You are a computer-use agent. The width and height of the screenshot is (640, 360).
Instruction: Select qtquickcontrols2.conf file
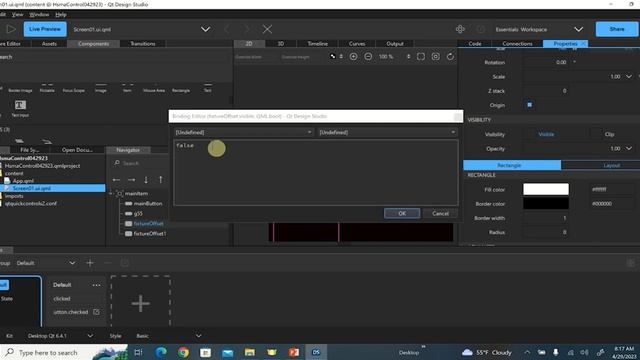(x=31, y=203)
